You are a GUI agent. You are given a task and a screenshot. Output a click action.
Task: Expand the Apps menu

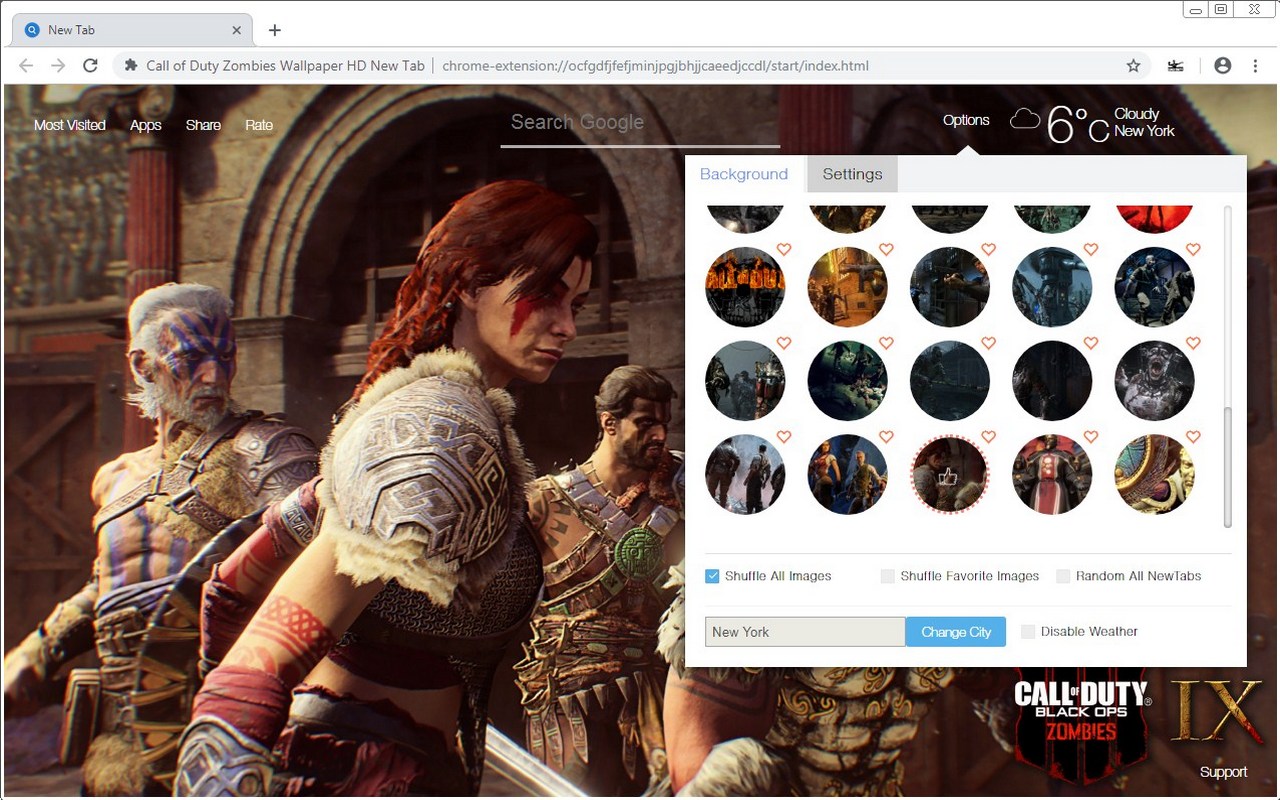click(x=145, y=125)
